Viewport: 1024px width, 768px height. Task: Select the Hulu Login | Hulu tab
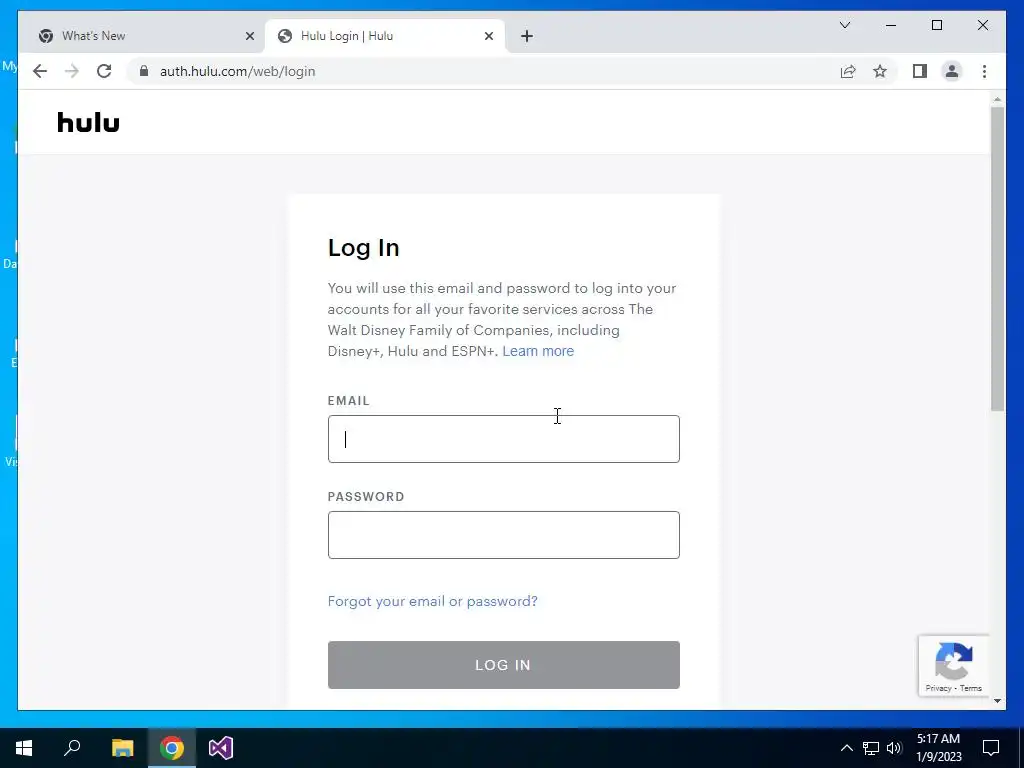384,37
